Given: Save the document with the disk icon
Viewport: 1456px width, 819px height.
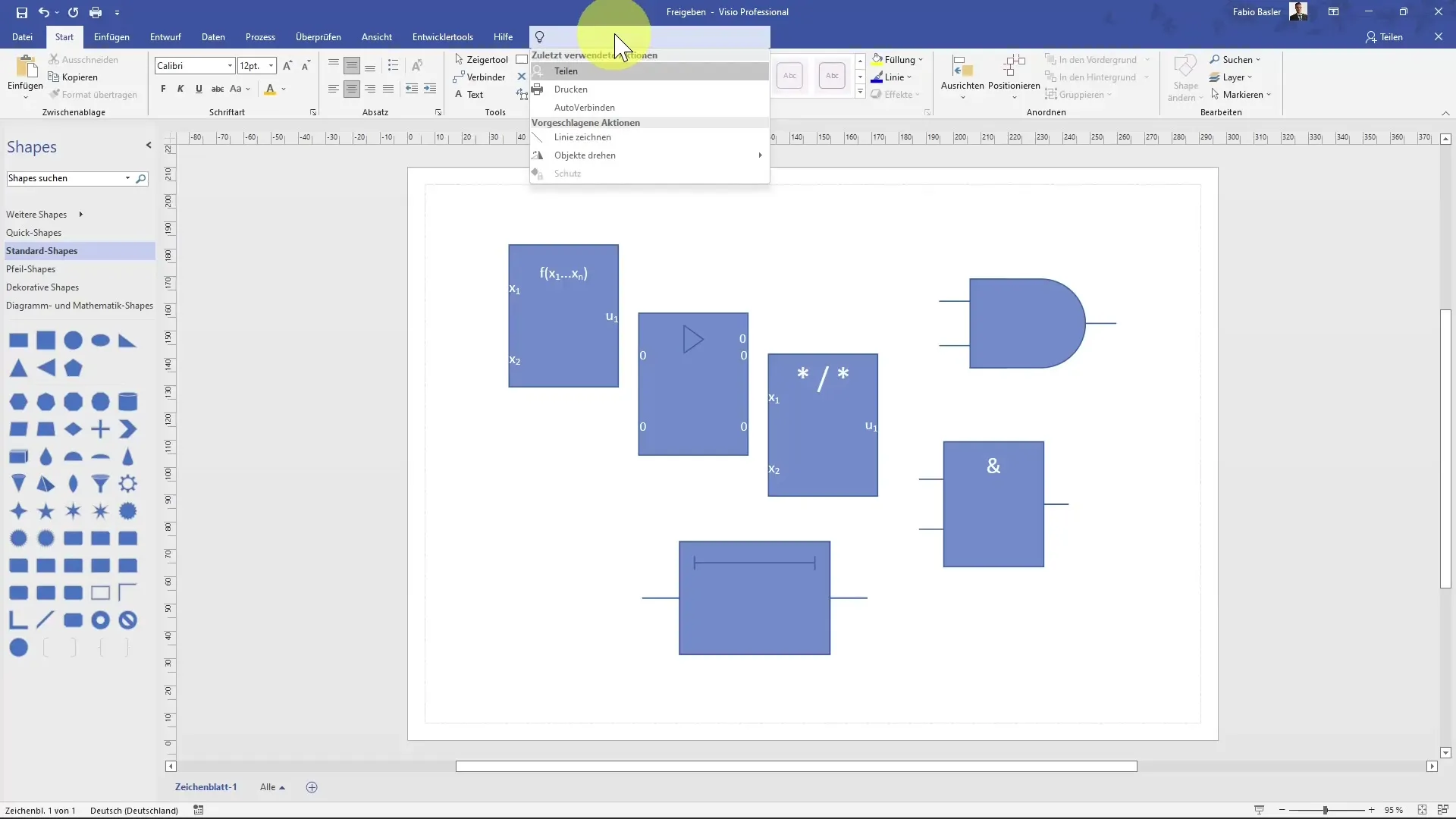Looking at the screenshot, I should 21,12.
